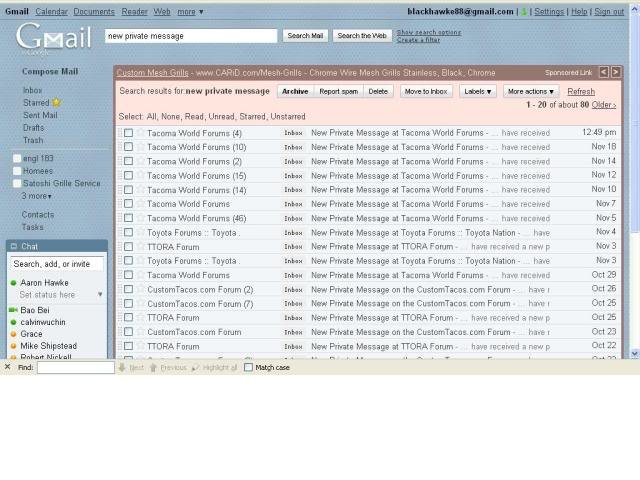Click the Gmail logo

click(x=53, y=39)
